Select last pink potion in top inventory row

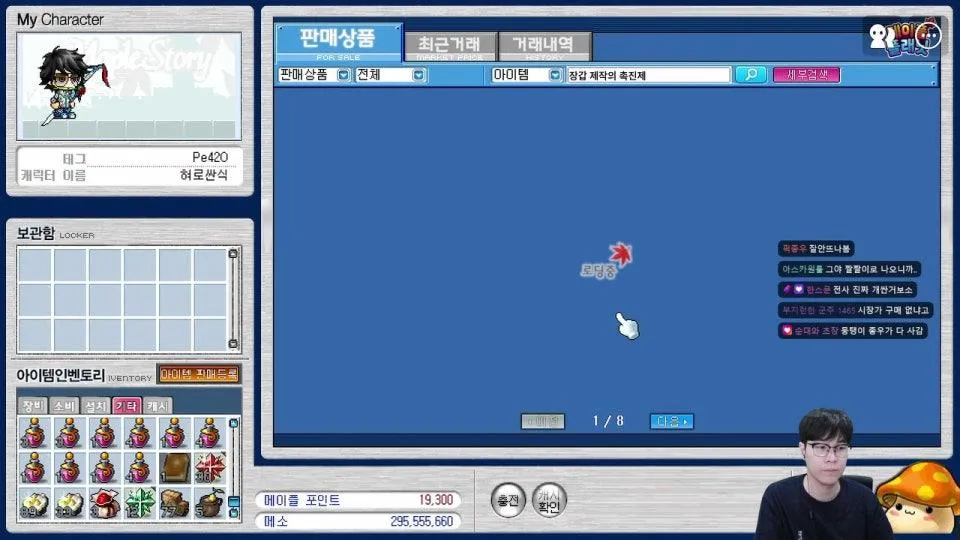(209, 432)
